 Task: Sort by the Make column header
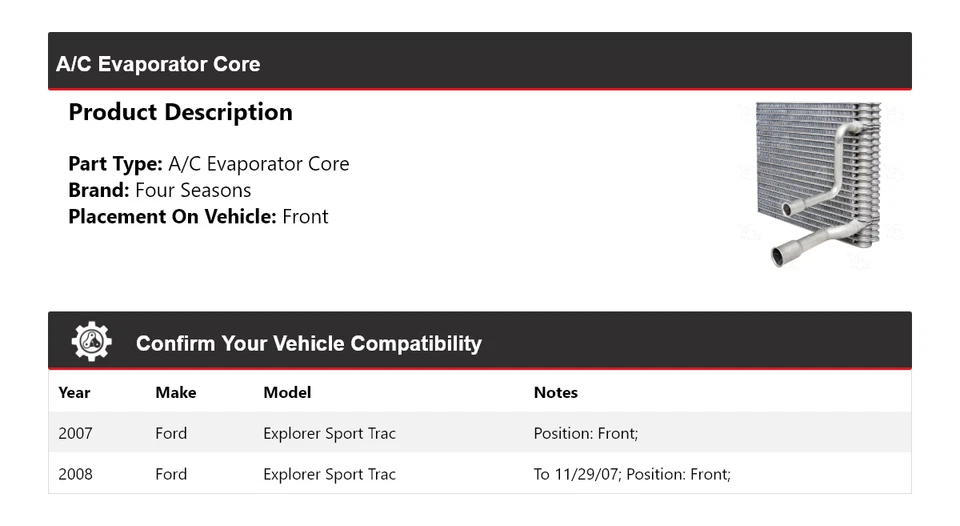pyautogui.click(x=175, y=392)
